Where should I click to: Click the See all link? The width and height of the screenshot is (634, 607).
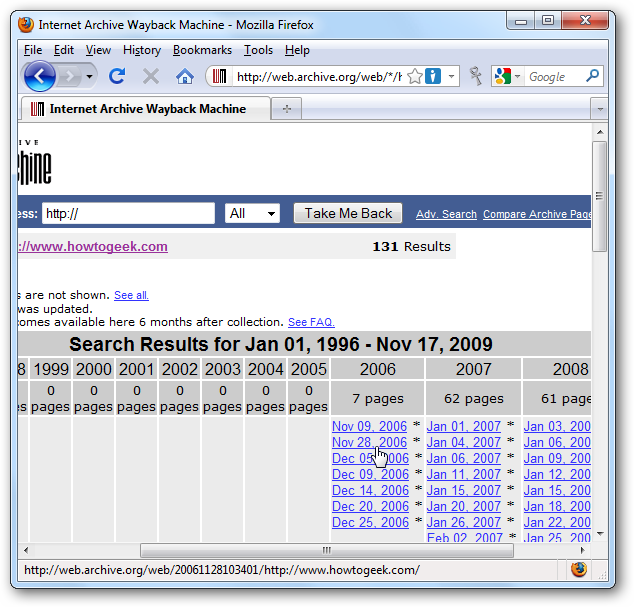pos(131,295)
